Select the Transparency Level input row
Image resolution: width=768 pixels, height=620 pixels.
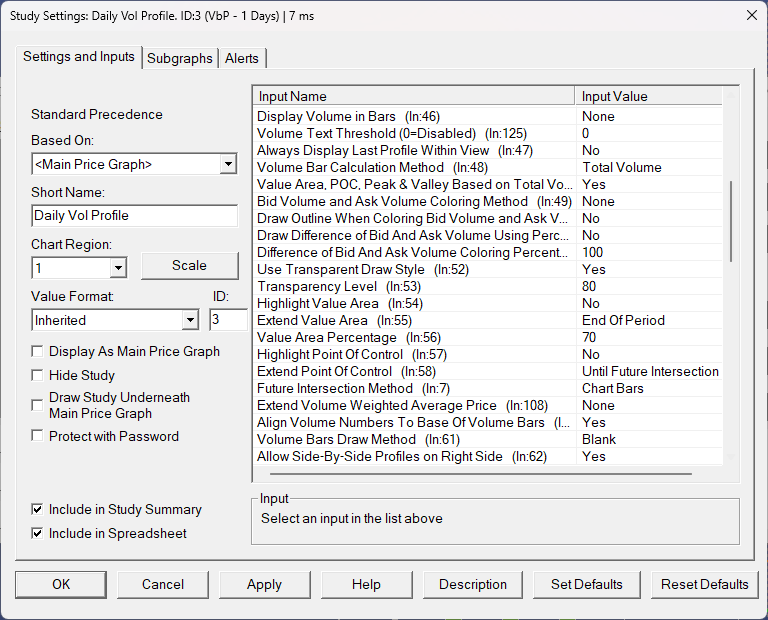click(x=488, y=286)
